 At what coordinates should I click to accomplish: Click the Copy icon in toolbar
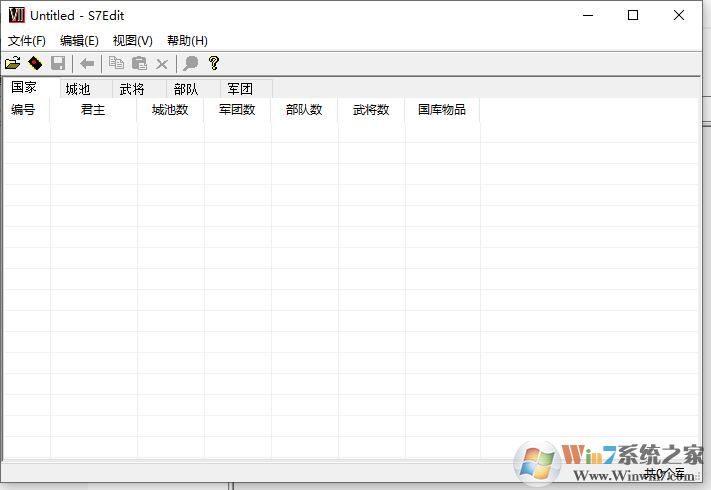tap(116, 63)
